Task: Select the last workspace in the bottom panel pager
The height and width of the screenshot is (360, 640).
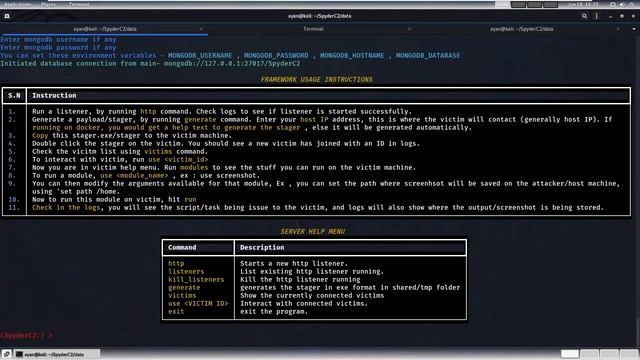Action: [629, 354]
